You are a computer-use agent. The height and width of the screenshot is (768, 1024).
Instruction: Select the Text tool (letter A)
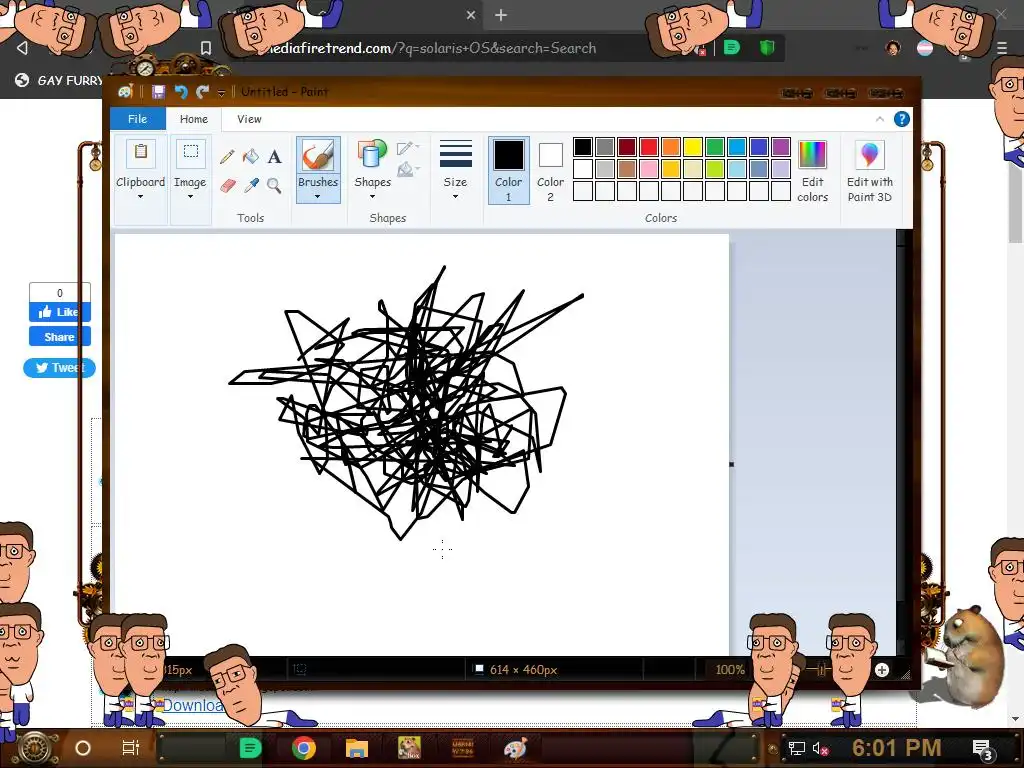274,157
